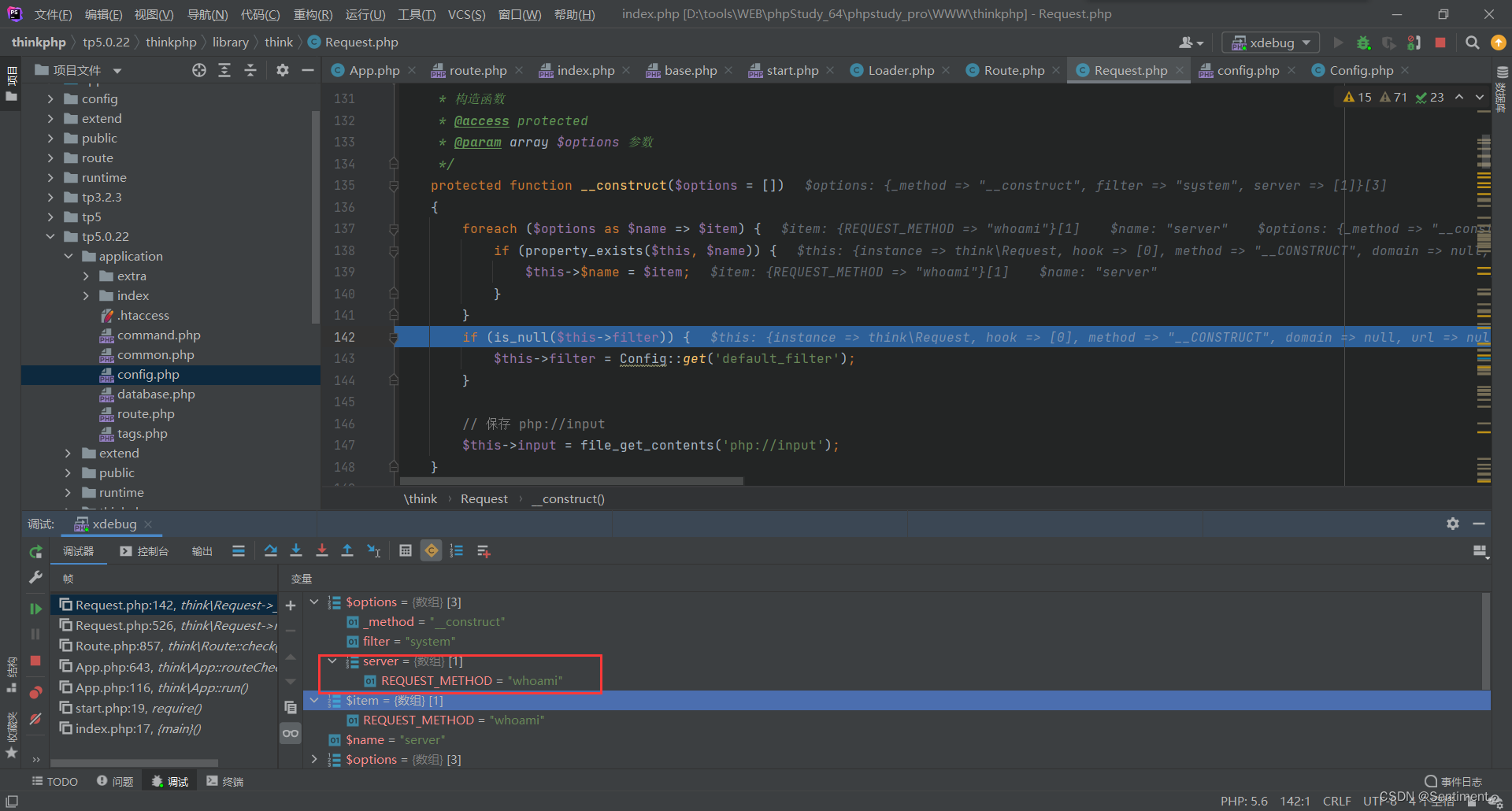1512x811 pixels.
Task: Open the VCS(S) menu
Action: point(466,15)
